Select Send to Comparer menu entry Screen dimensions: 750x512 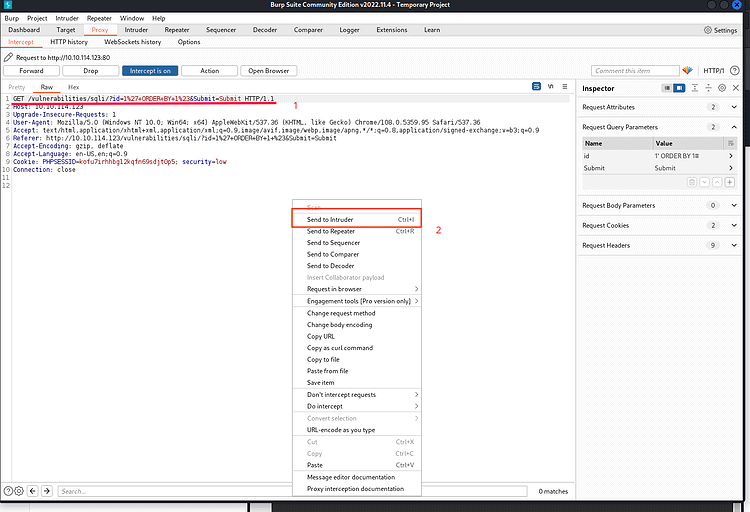[357, 255]
